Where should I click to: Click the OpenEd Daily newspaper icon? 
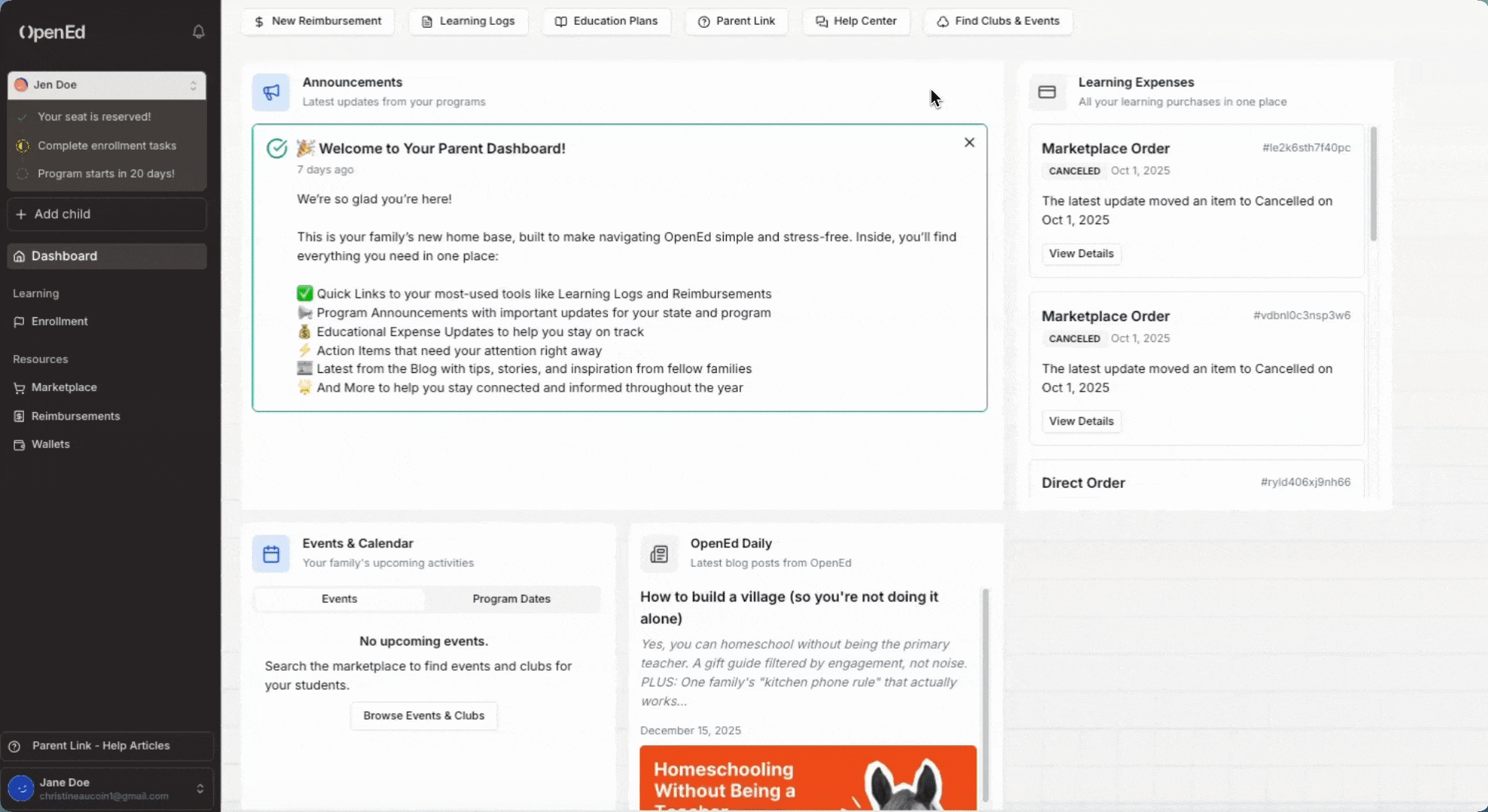click(x=659, y=554)
